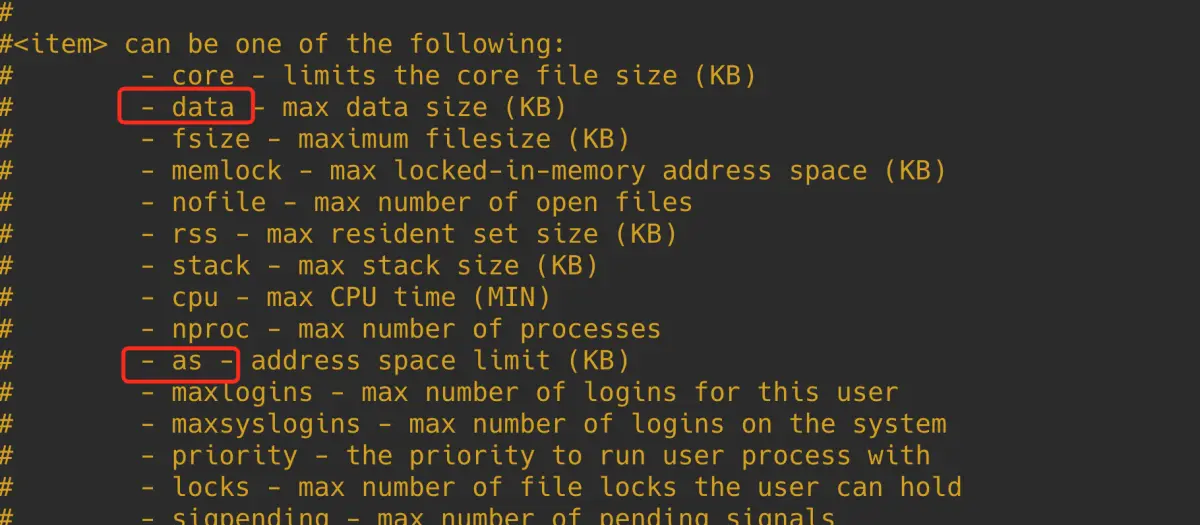Select the 'rss' item text
The height and width of the screenshot is (525, 1200).
(x=195, y=235)
